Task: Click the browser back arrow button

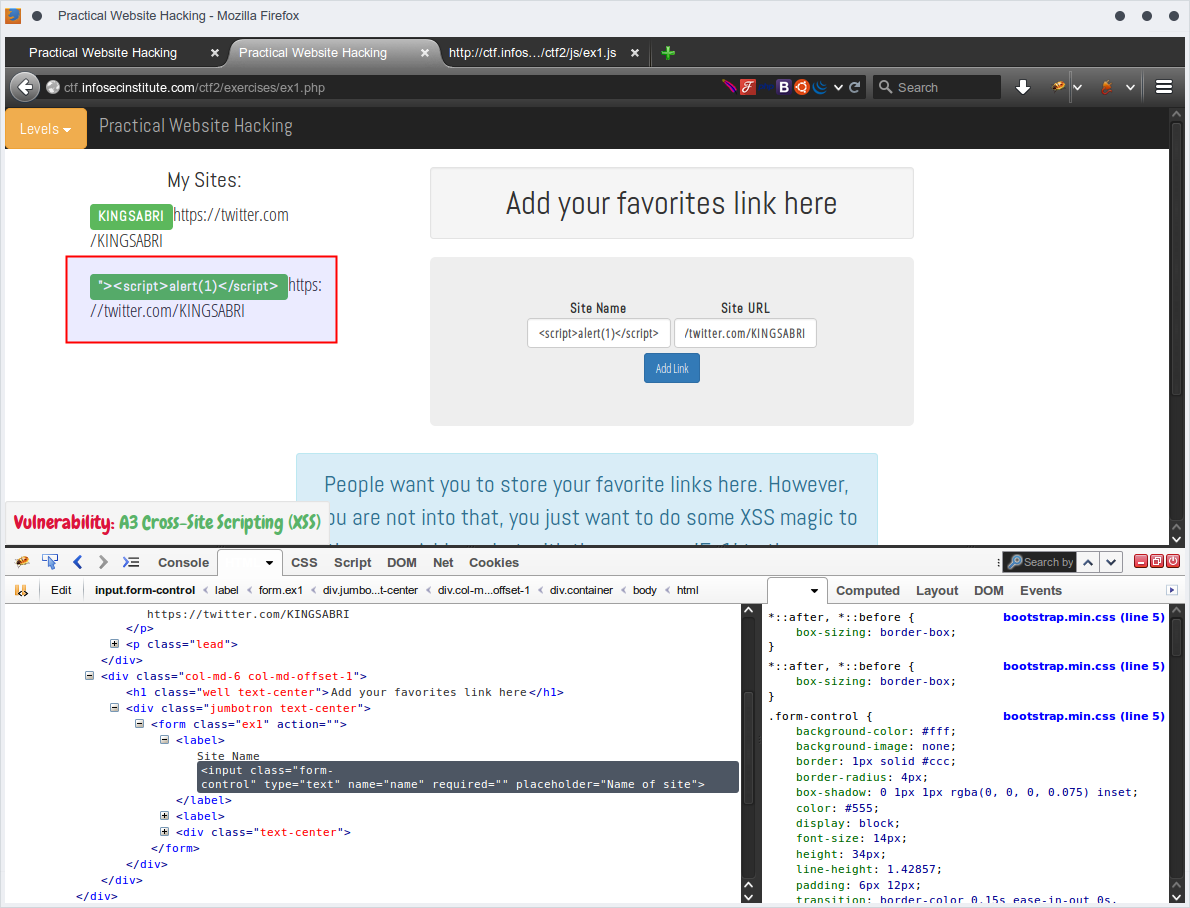Action: pyautogui.click(x=24, y=87)
